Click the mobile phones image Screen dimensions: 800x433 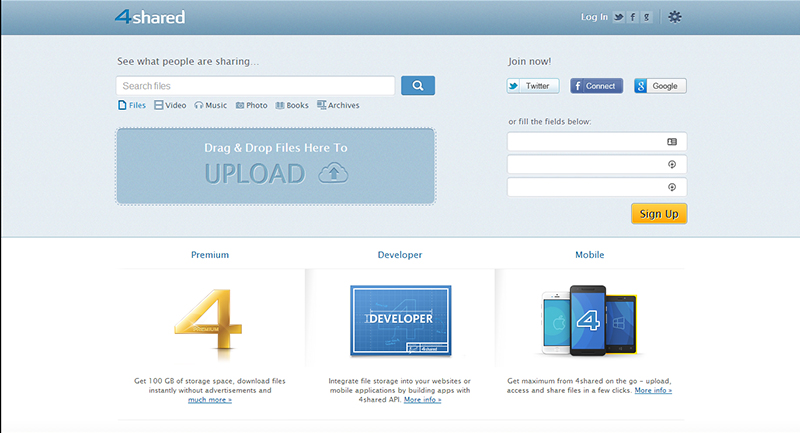(590, 320)
